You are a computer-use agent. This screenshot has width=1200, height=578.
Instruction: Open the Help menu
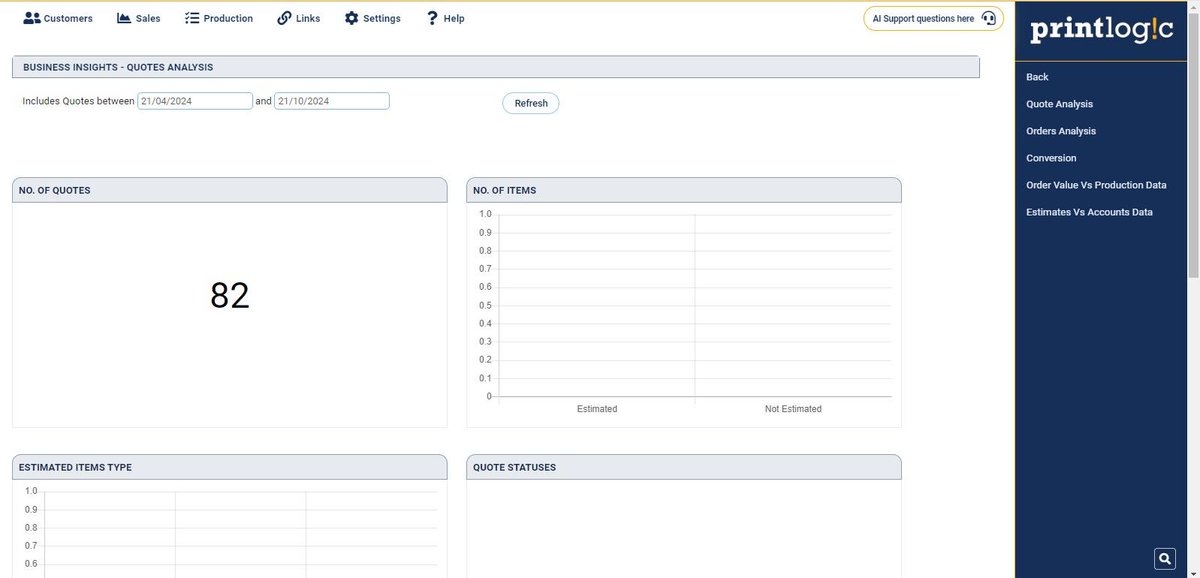pos(445,18)
